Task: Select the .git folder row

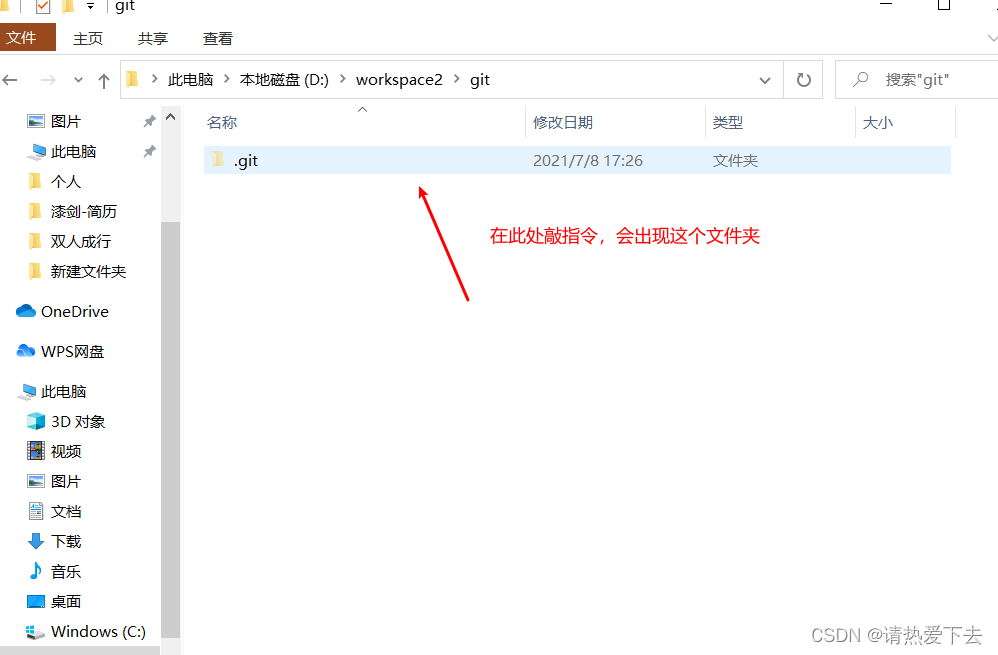Action: (x=577, y=160)
